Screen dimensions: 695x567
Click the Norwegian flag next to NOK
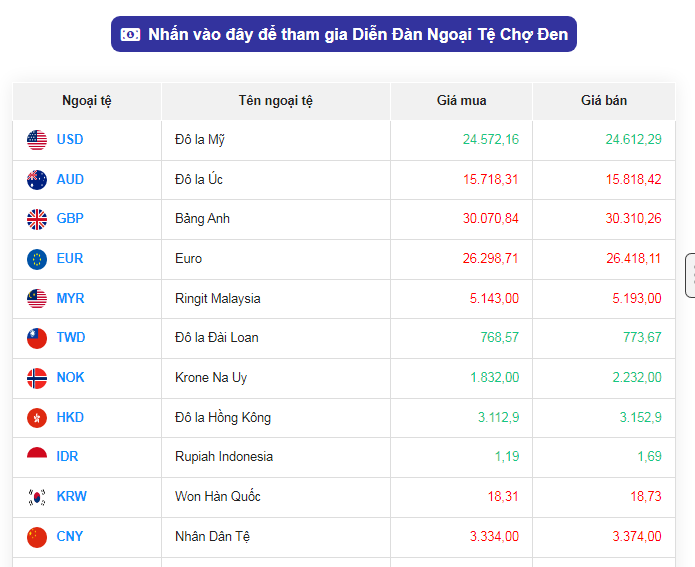tap(37, 378)
